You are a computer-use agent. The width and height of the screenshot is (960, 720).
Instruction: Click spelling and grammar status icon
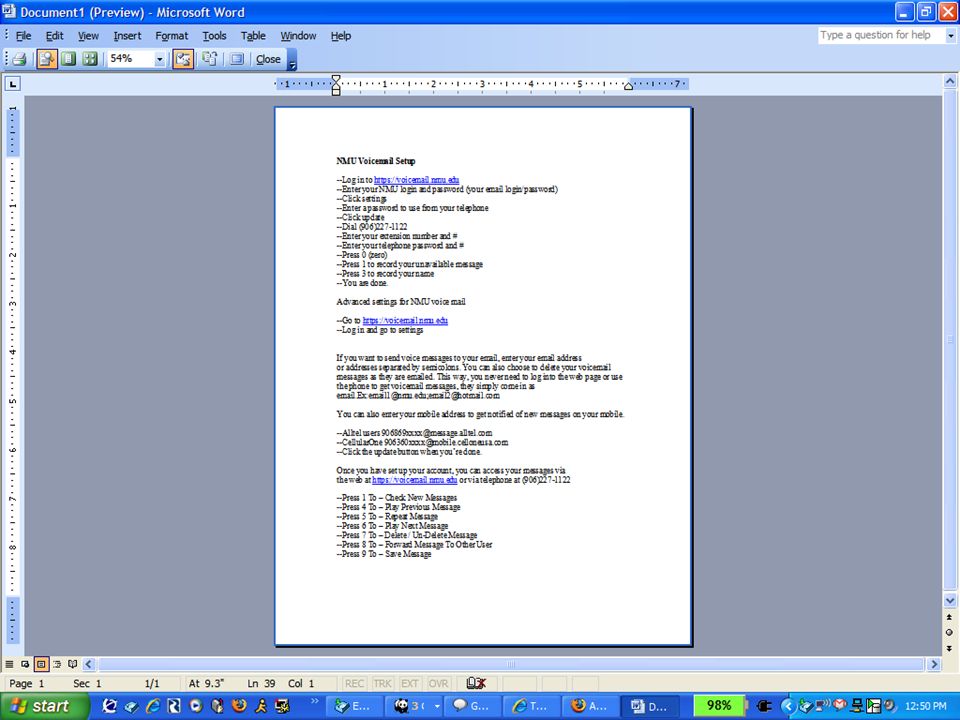pos(476,683)
